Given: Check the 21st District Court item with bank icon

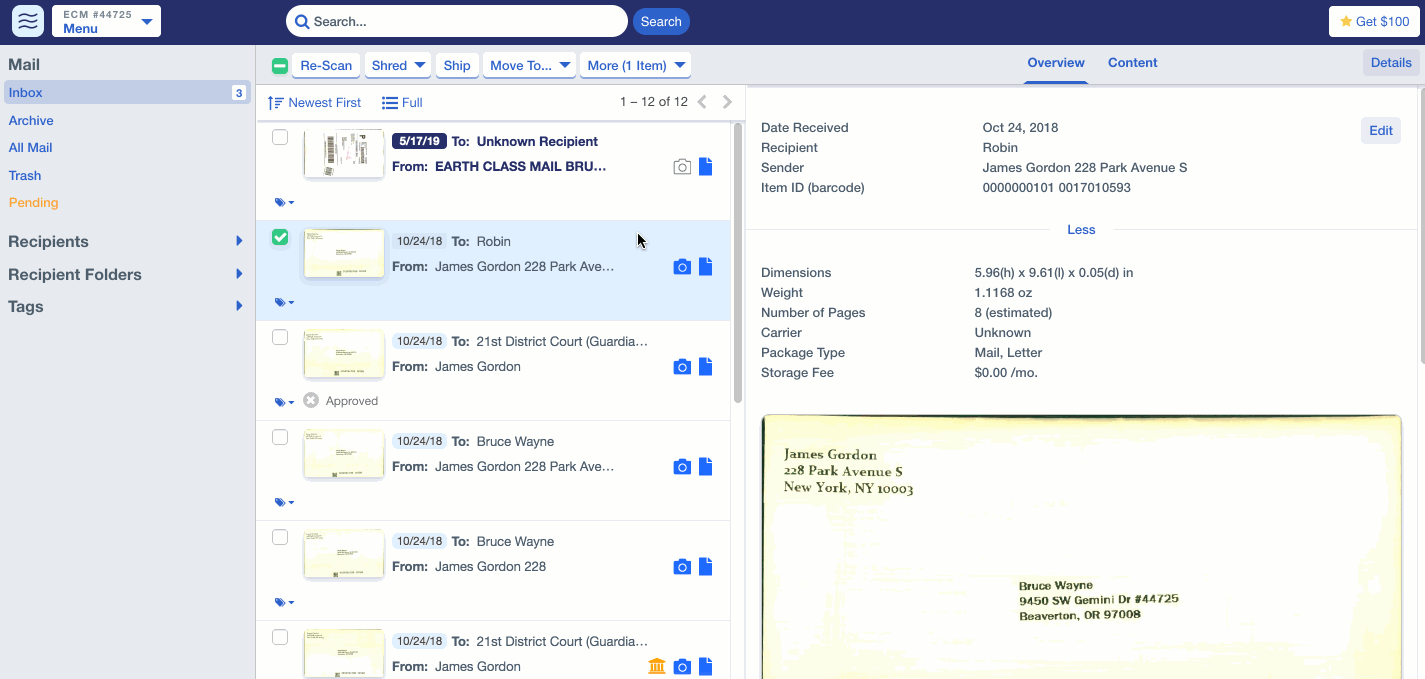Looking at the screenshot, I should [x=280, y=637].
